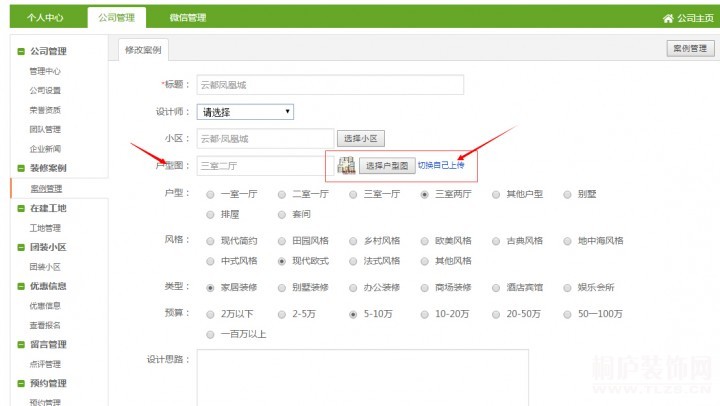Click the 案例管理 button at top right

coord(689,48)
